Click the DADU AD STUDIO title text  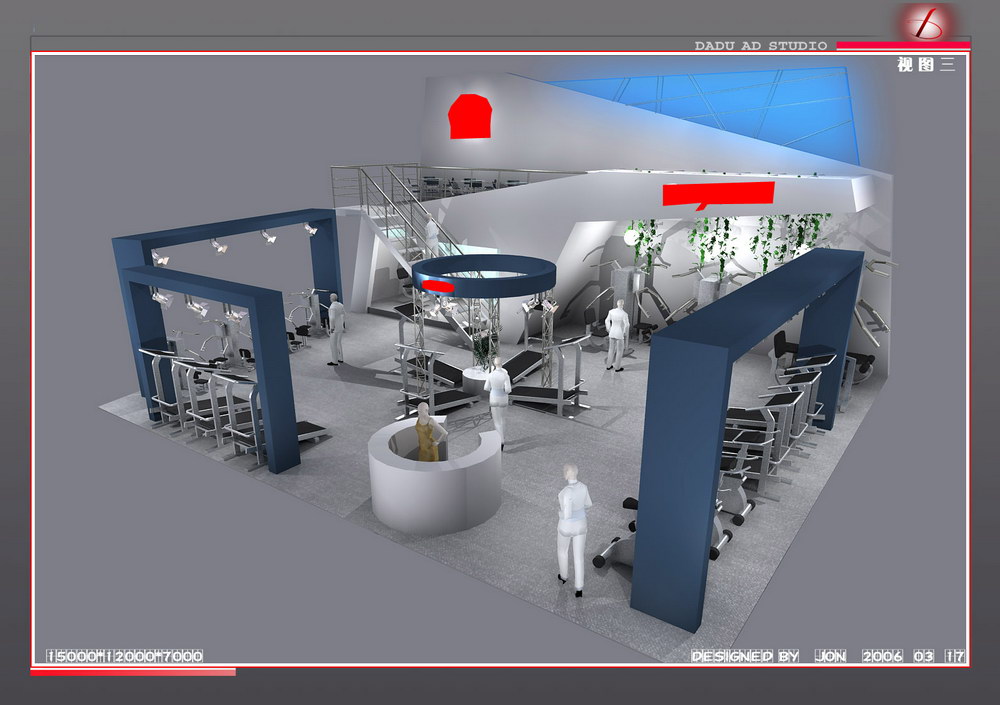[x=761, y=46]
